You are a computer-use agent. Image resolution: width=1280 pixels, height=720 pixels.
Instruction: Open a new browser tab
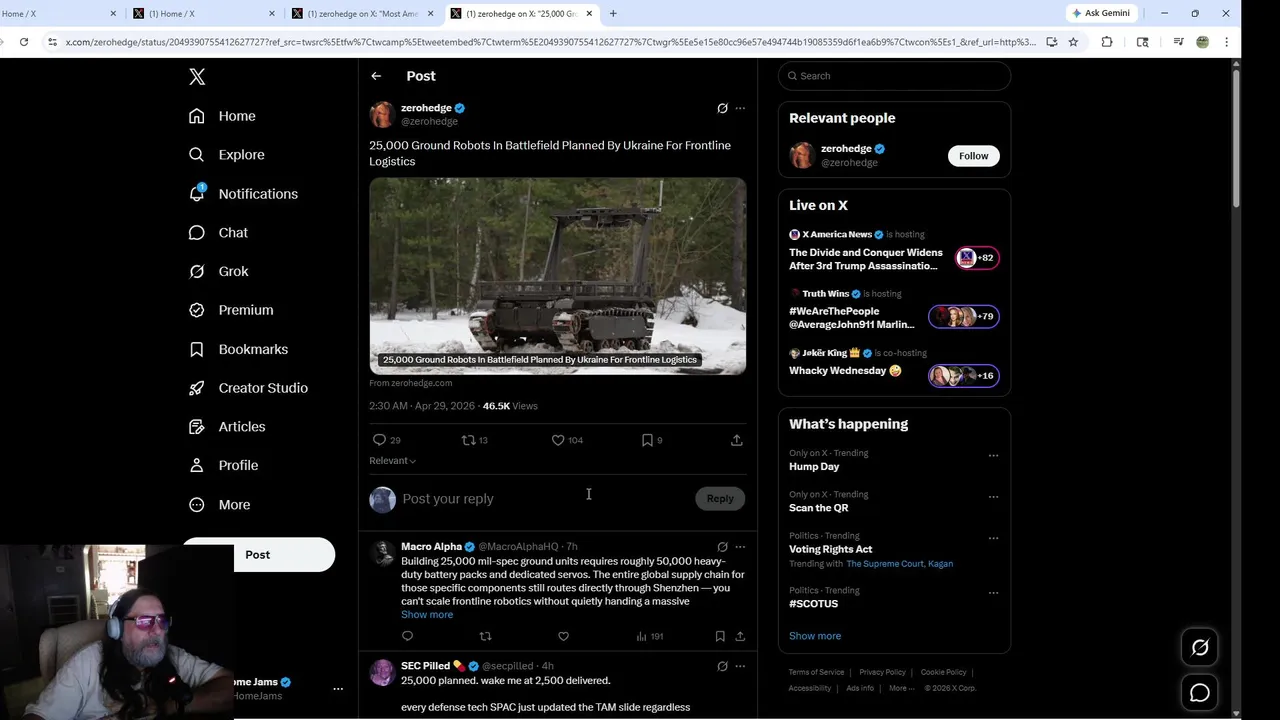click(613, 13)
